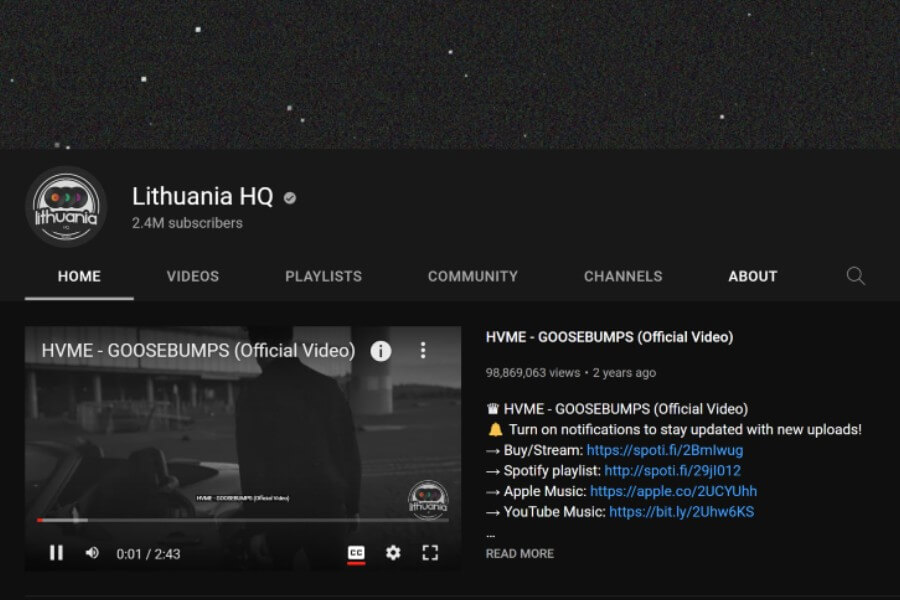This screenshot has width=900, height=600.
Task: Click the channel banner starry image
Action: click(450, 75)
